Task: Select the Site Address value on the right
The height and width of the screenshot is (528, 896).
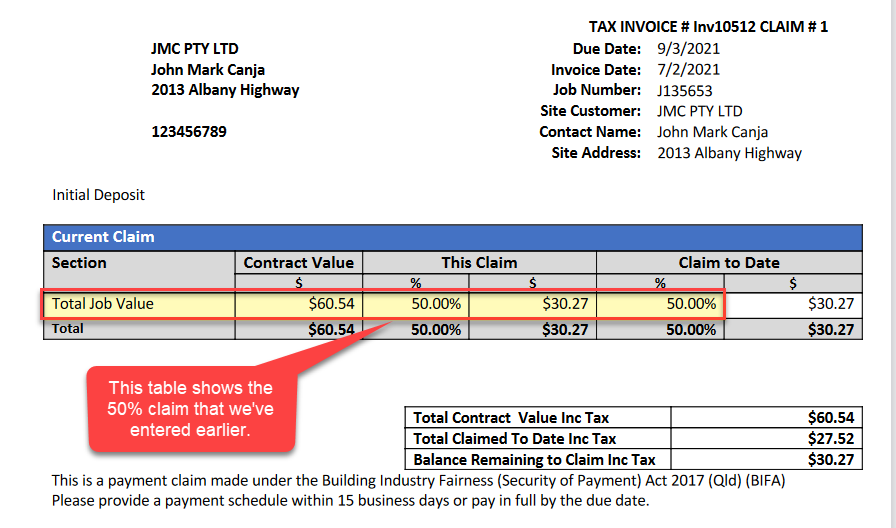Action: (x=729, y=153)
